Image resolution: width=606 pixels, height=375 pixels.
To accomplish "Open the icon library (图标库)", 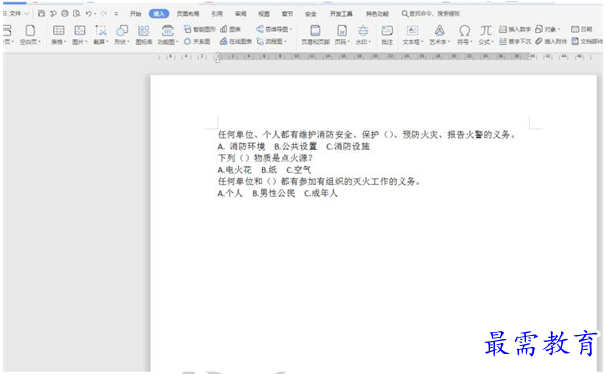I will point(143,35).
